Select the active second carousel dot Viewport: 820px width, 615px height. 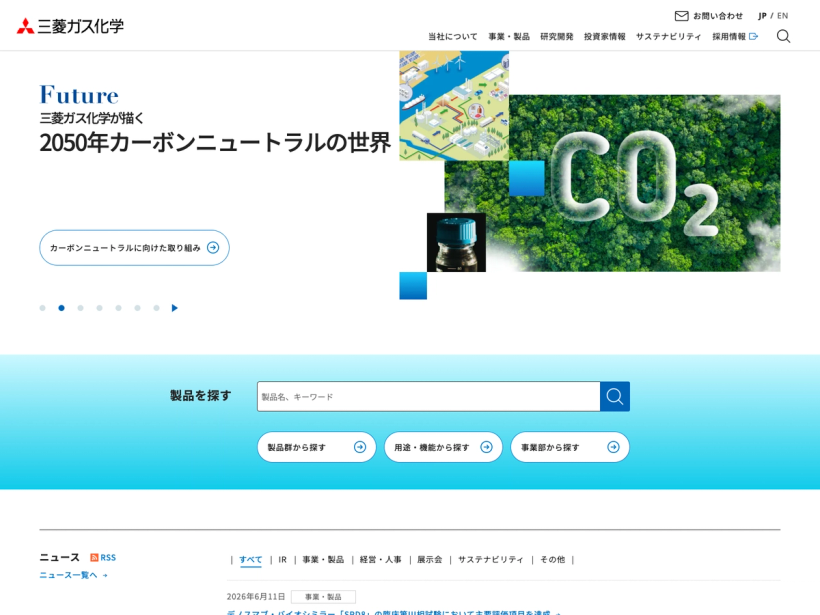pyautogui.click(x=61, y=308)
